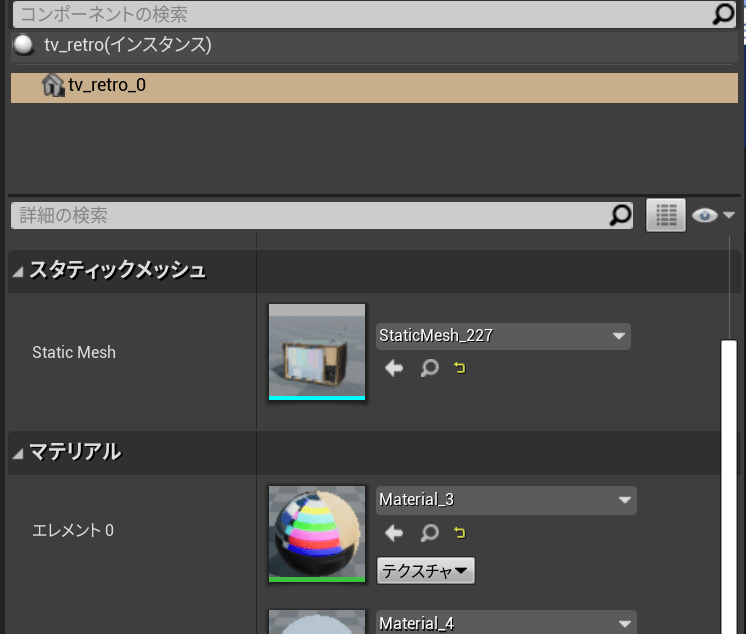Screen dimensions: 746x634
Task: Browse to StaticMesh_227 in Content Browser
Action: click(430, 368)
